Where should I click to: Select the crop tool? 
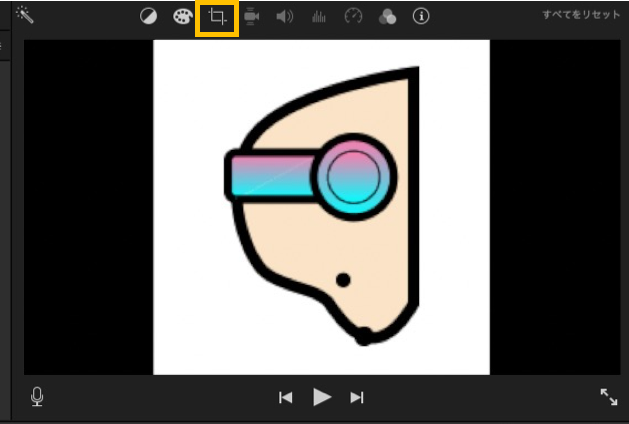tap(217, 16)
